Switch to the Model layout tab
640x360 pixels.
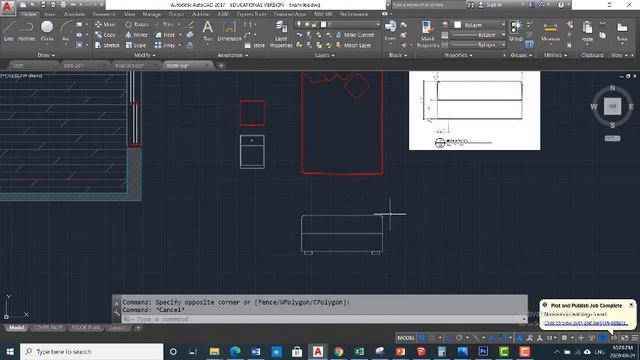(16, 328)
